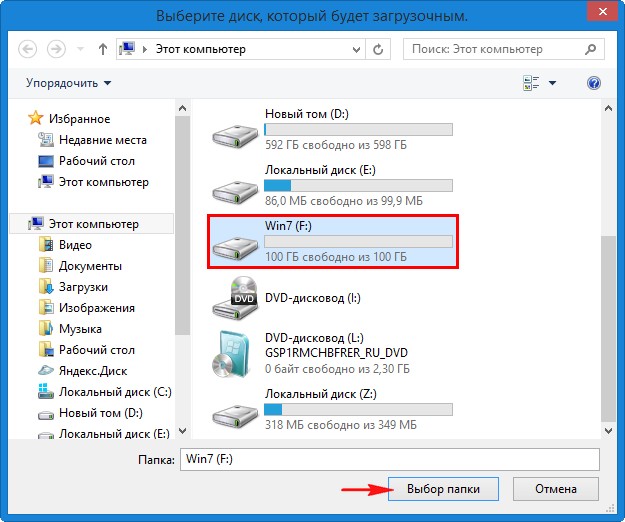Confirm with the Выбор папки button
Screen dimensions: 625x522
443,489
